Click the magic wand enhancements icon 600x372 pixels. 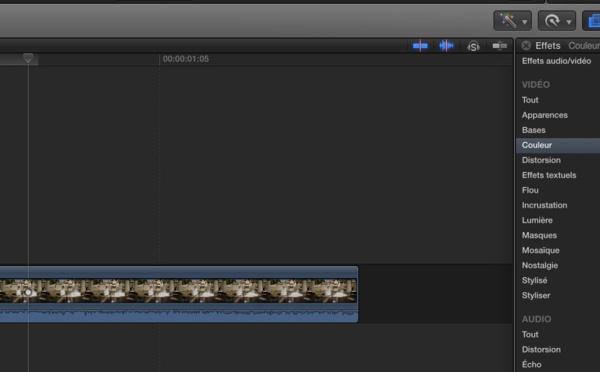click(x=508, y=21)
